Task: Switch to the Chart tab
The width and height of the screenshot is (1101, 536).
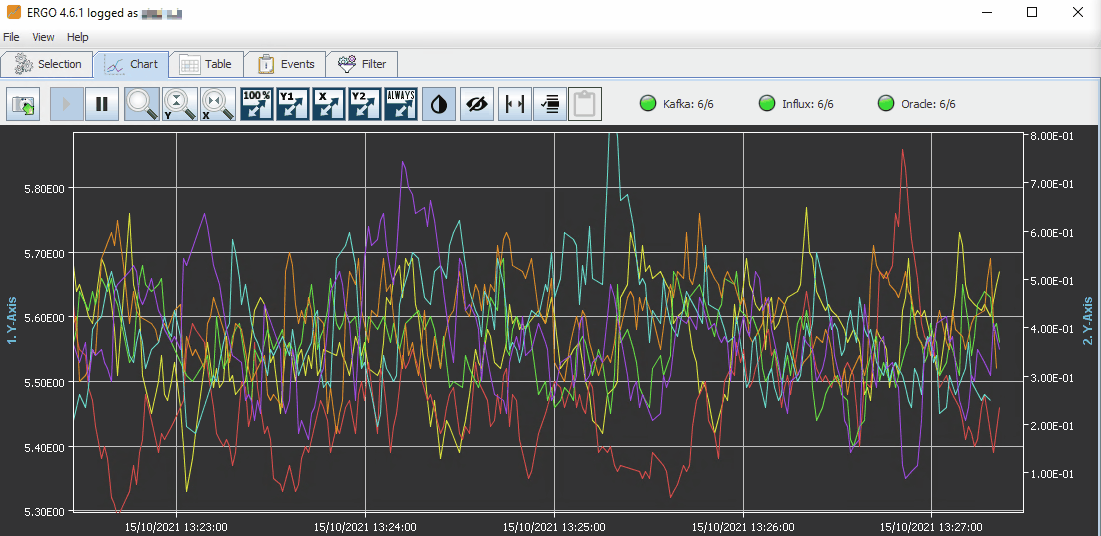Action: click(131, 64)
